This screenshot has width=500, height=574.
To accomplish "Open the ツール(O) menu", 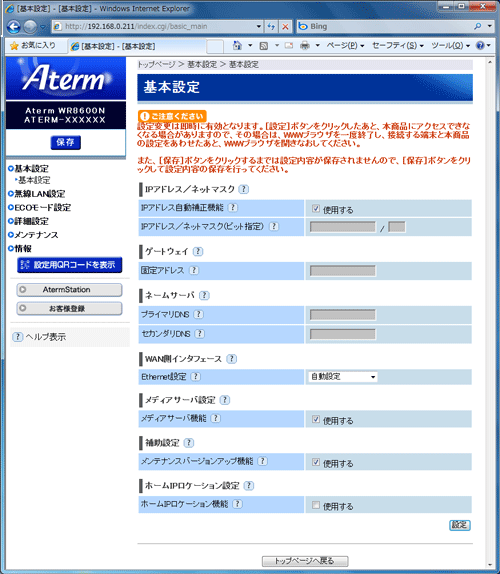I will pos(450,45).
